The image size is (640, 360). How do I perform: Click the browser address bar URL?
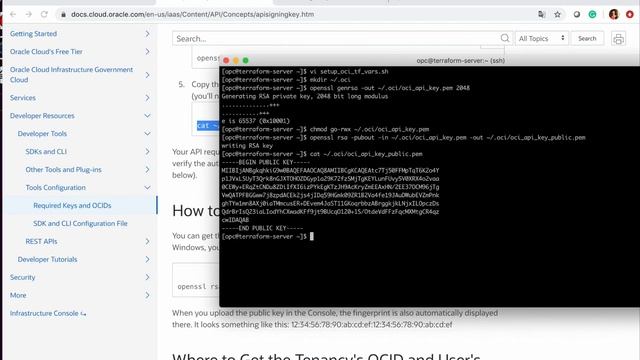pyautogui.click(x=193, y=14)
